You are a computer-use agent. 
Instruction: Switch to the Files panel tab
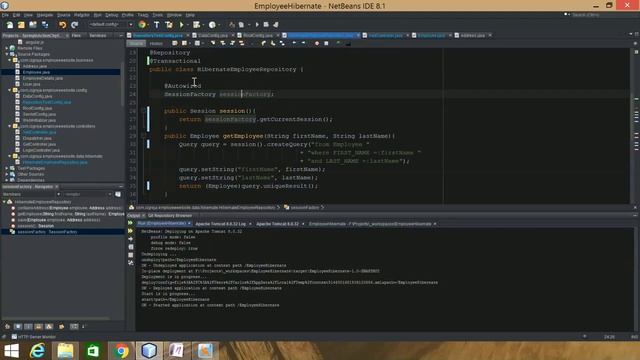(x=76, y=36)
